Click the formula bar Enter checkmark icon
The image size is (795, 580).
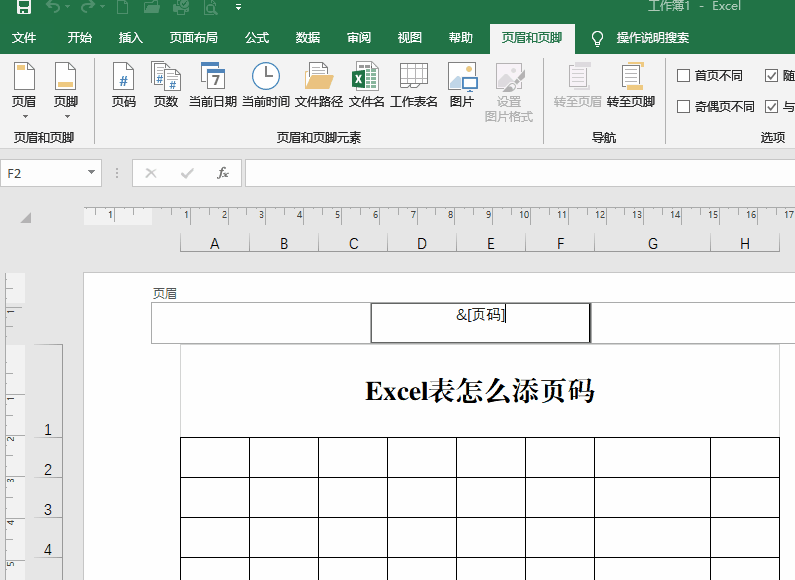click(187, 173)
